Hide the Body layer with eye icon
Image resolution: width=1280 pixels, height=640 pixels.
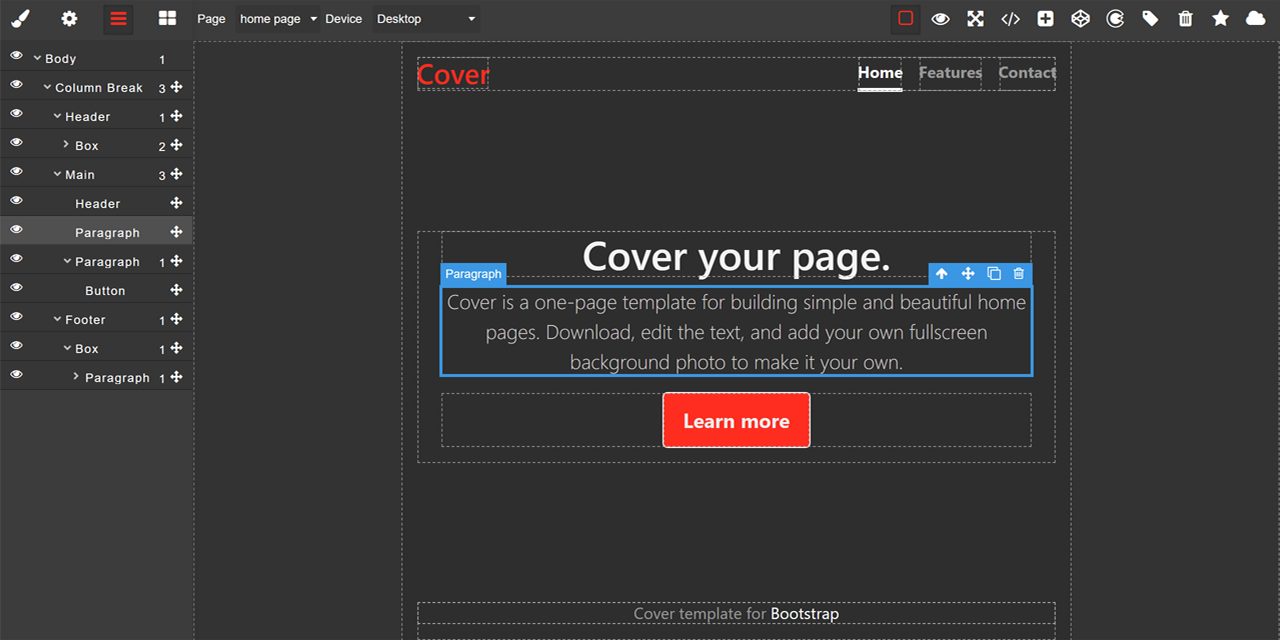point(16,57)
